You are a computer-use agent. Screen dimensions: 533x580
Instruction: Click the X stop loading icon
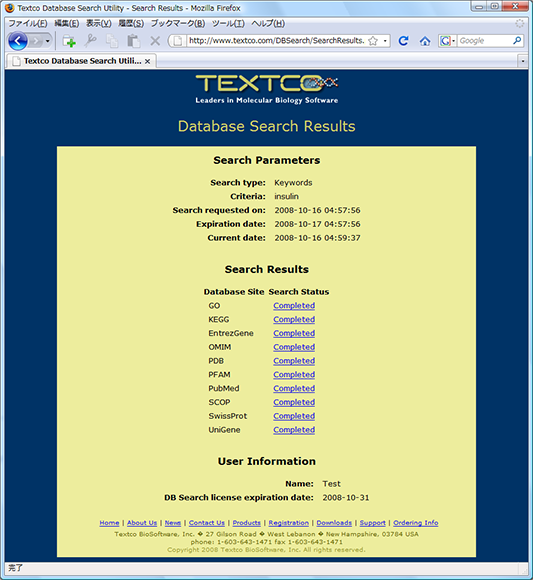[x=155, y=41]
